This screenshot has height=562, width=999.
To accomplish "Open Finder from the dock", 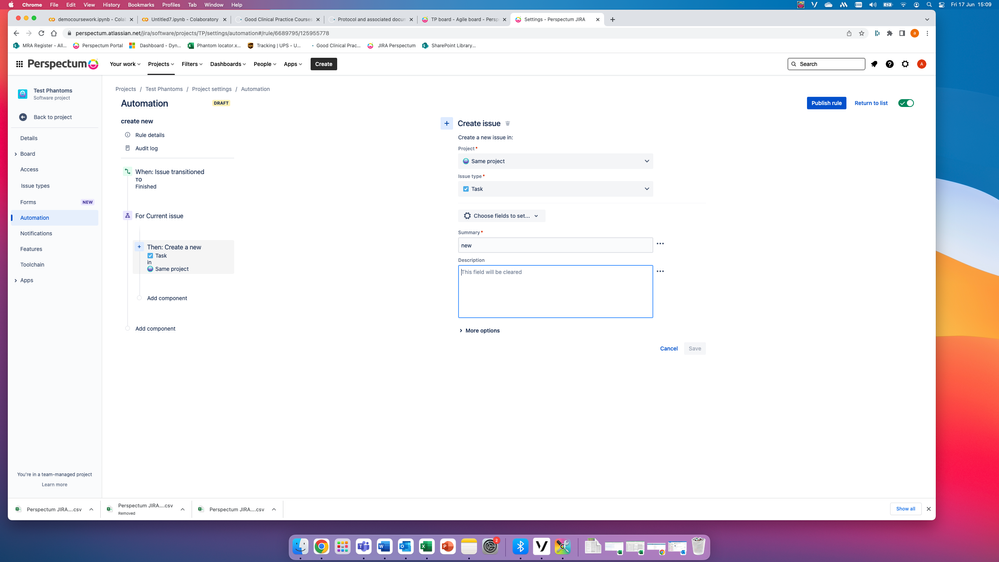I will click(x=300, y=546).
